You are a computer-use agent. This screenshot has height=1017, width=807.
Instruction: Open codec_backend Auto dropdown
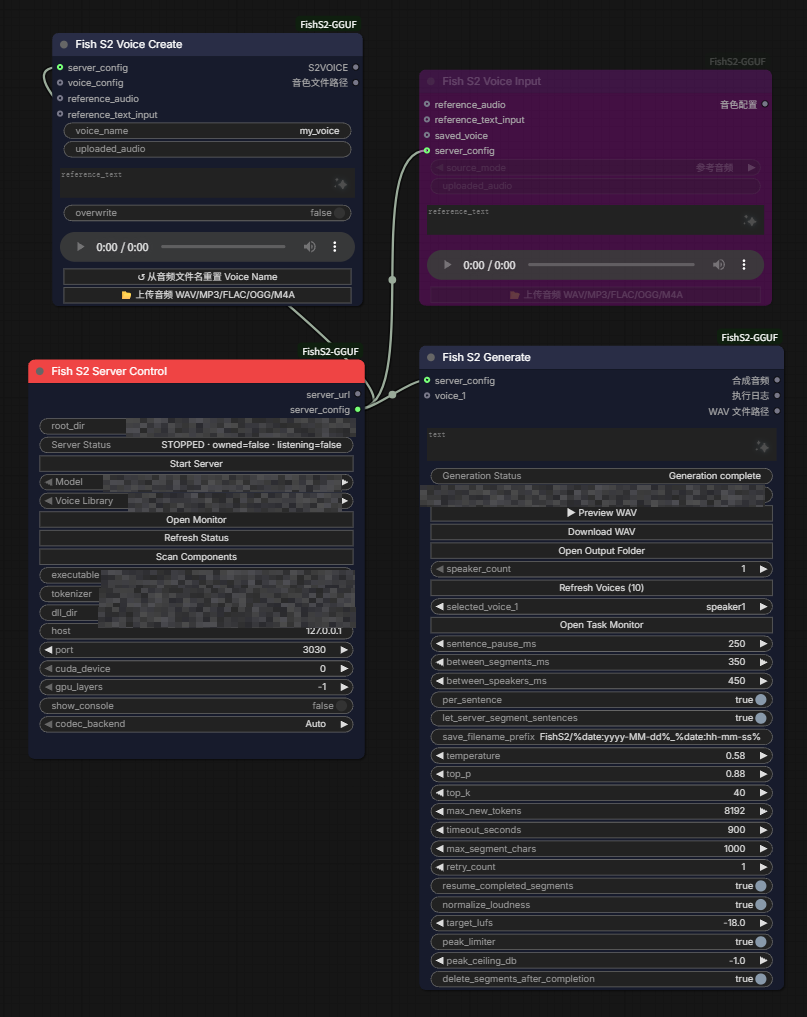coord(196,724)
